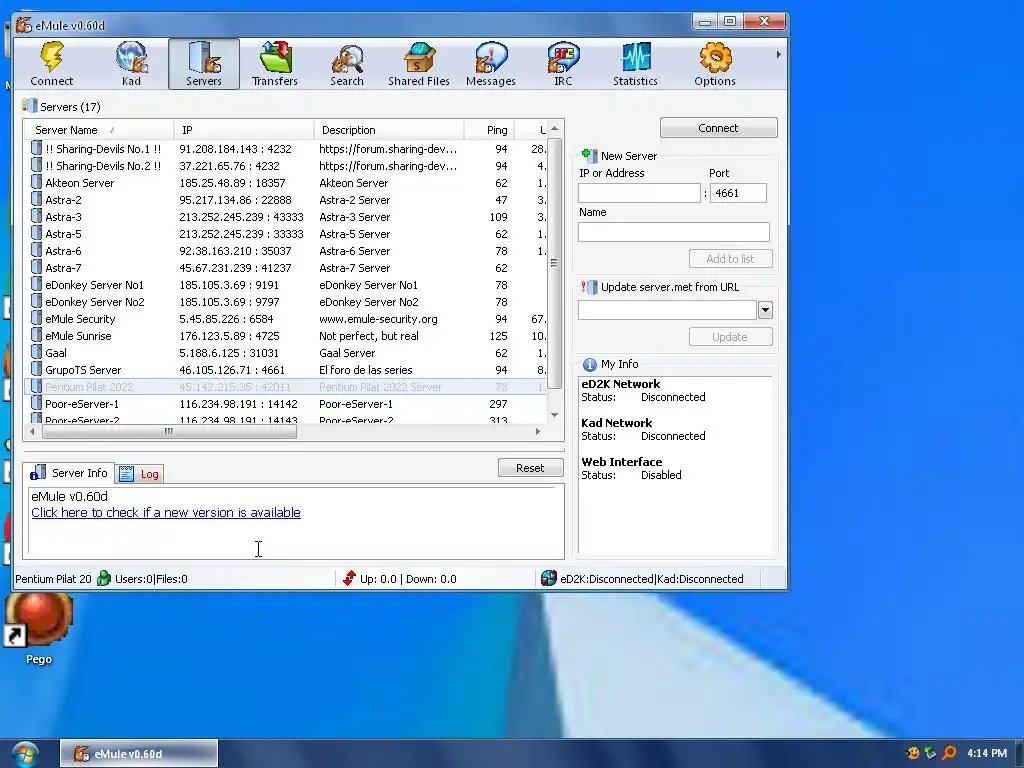Click the Windows Start orb

coord(25,754)
